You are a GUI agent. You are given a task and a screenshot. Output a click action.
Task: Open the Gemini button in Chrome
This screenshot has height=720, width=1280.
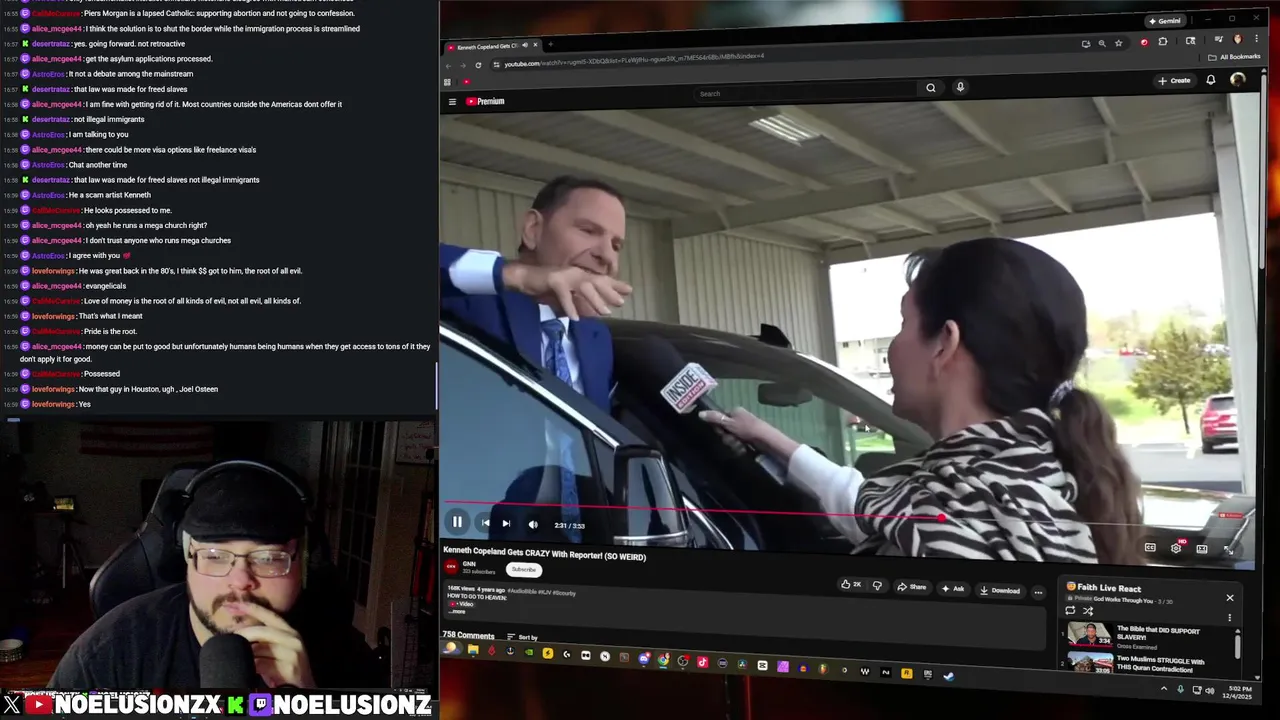(x=1165, y=21)
